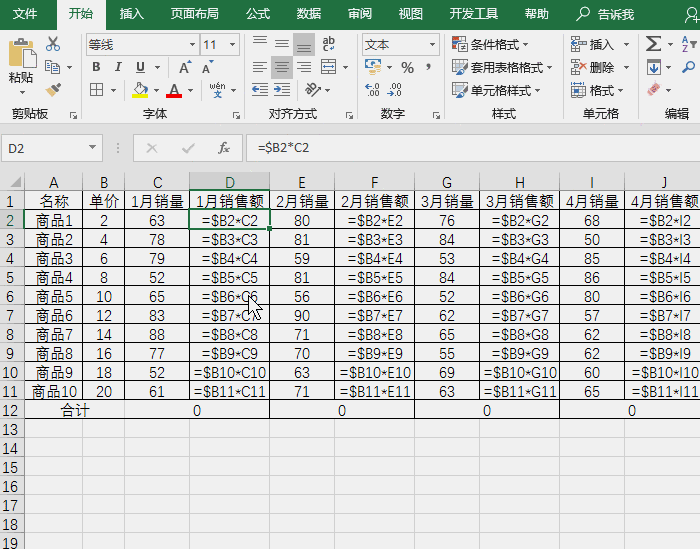Toggle Italic formatting
The height and width of the screenshot is (549, 700).
point(118,67)
